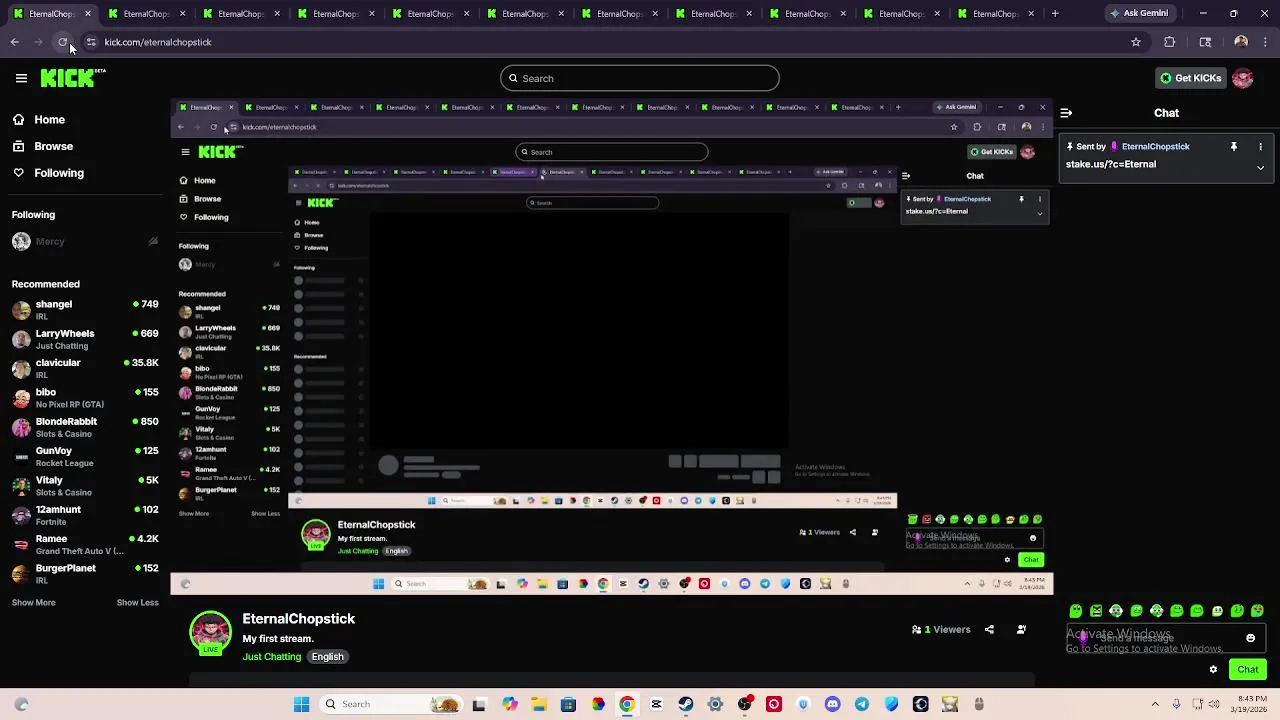
Task: Open the chat settings gear
Action: [x=1213, y=670]
